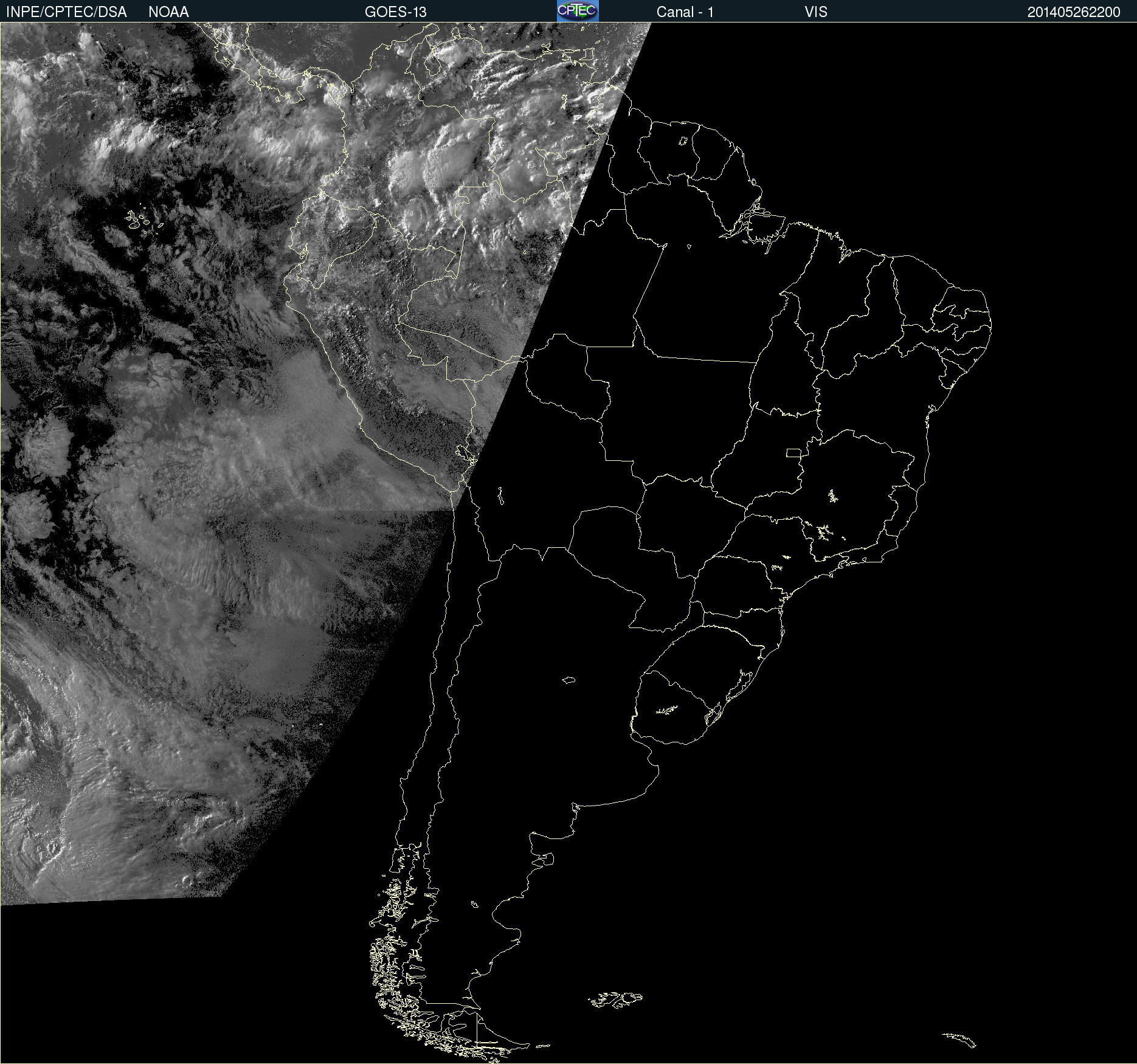Select the GOES-13 satellite label

395,12
